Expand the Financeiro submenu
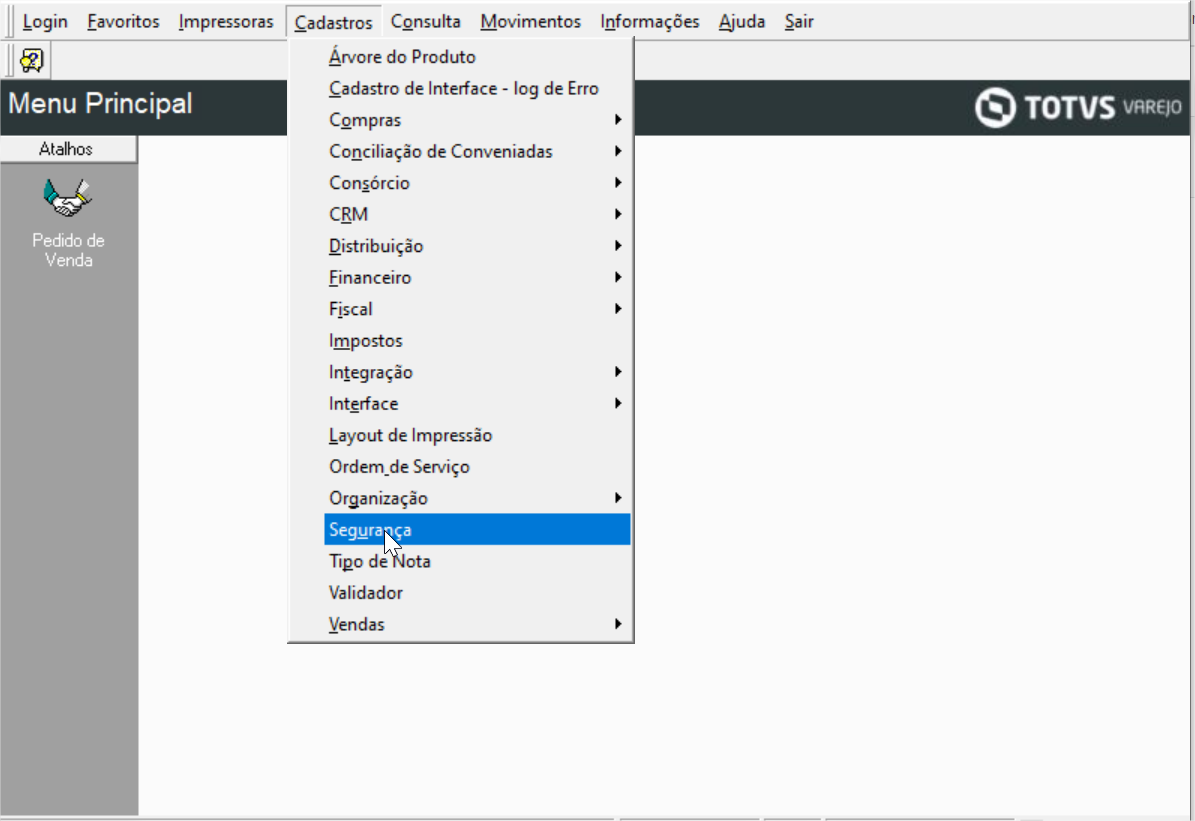The height and width of the screenshot is (821, 1195). tap(477, 277)
